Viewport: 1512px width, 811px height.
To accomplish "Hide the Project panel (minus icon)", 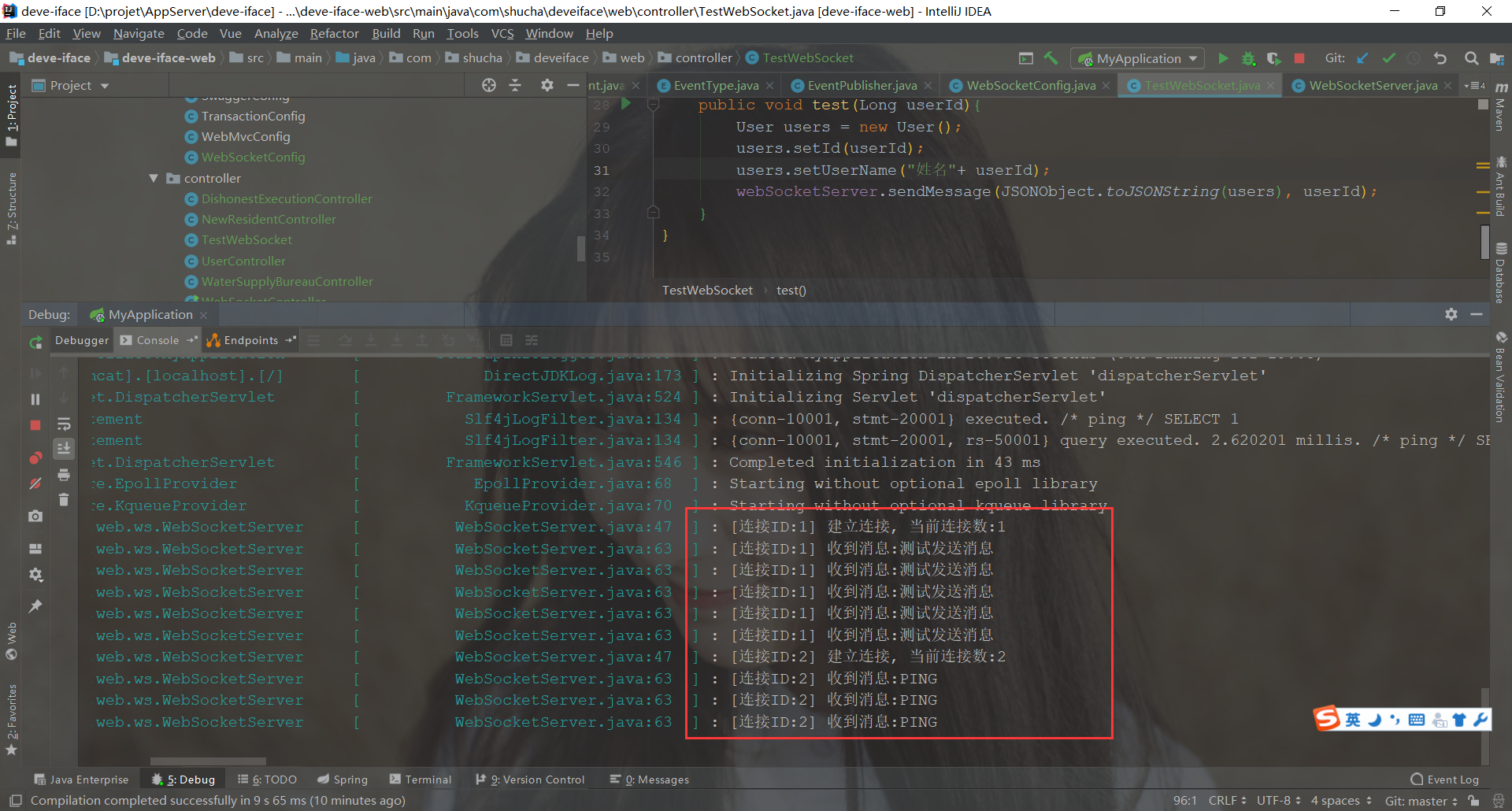I will tap(573, 85).
